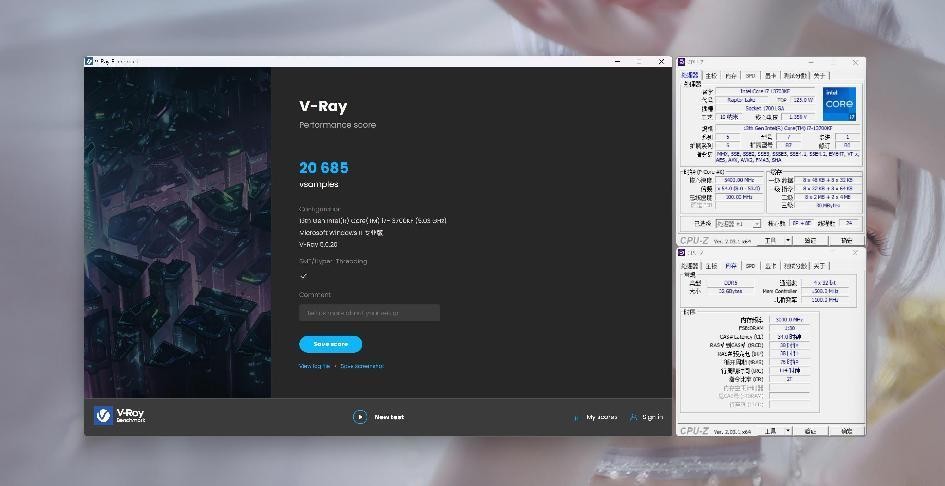The height and width of the screenshot is (486, 945).
Task: Click the New test play icon
Action: tap(360, 417)
